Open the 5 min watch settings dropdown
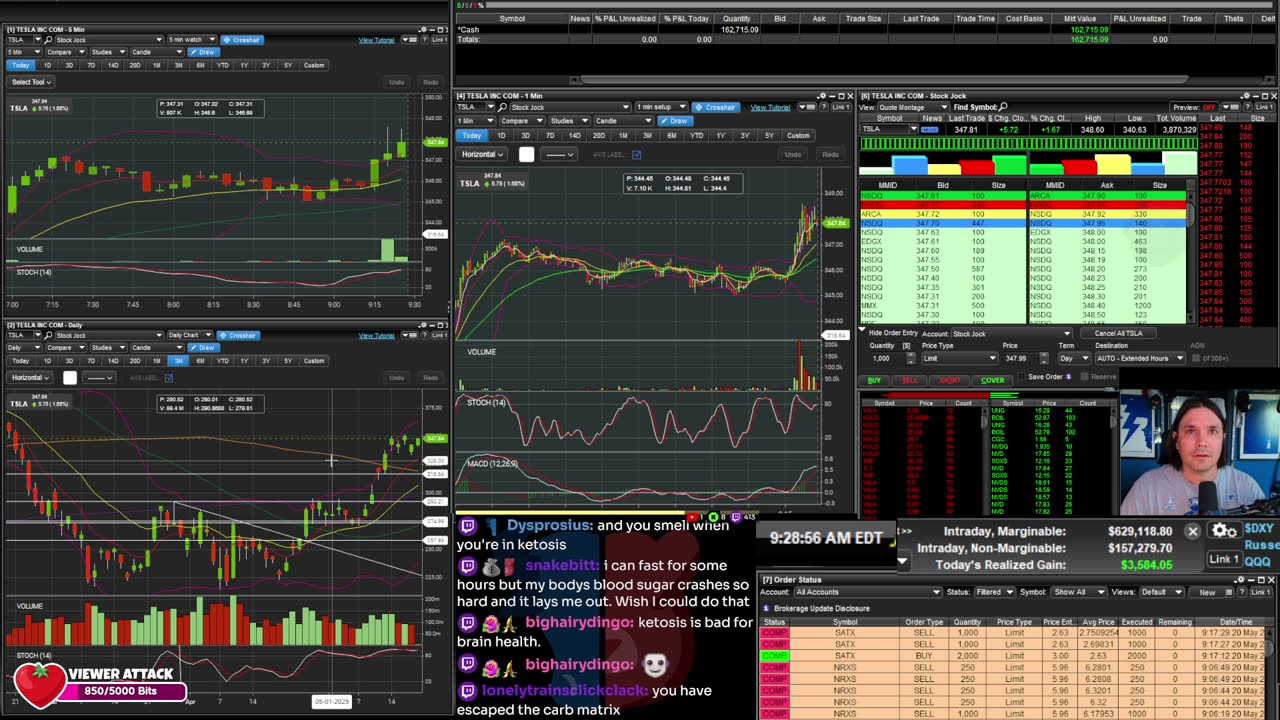Viewport: 1280px width, 720px height. (192, 40)
